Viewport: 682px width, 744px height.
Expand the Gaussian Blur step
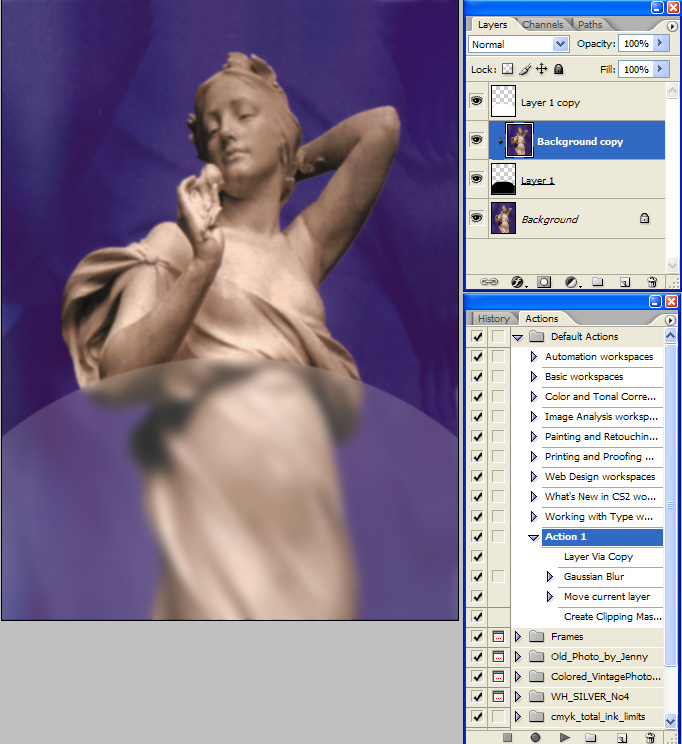pos(550,576)
